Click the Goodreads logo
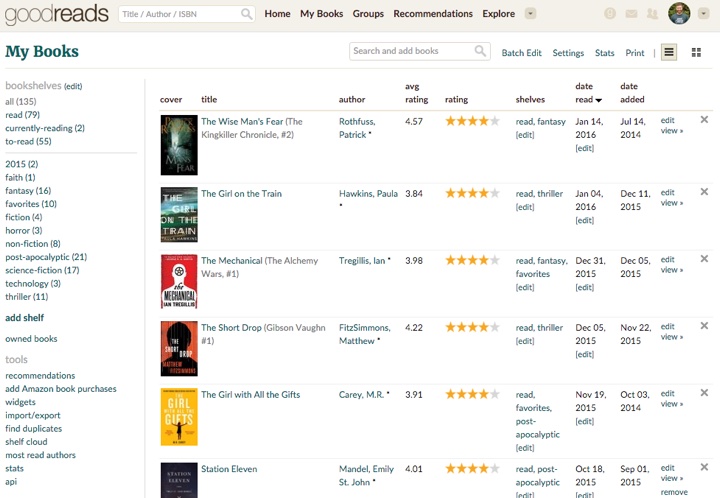 56,15
